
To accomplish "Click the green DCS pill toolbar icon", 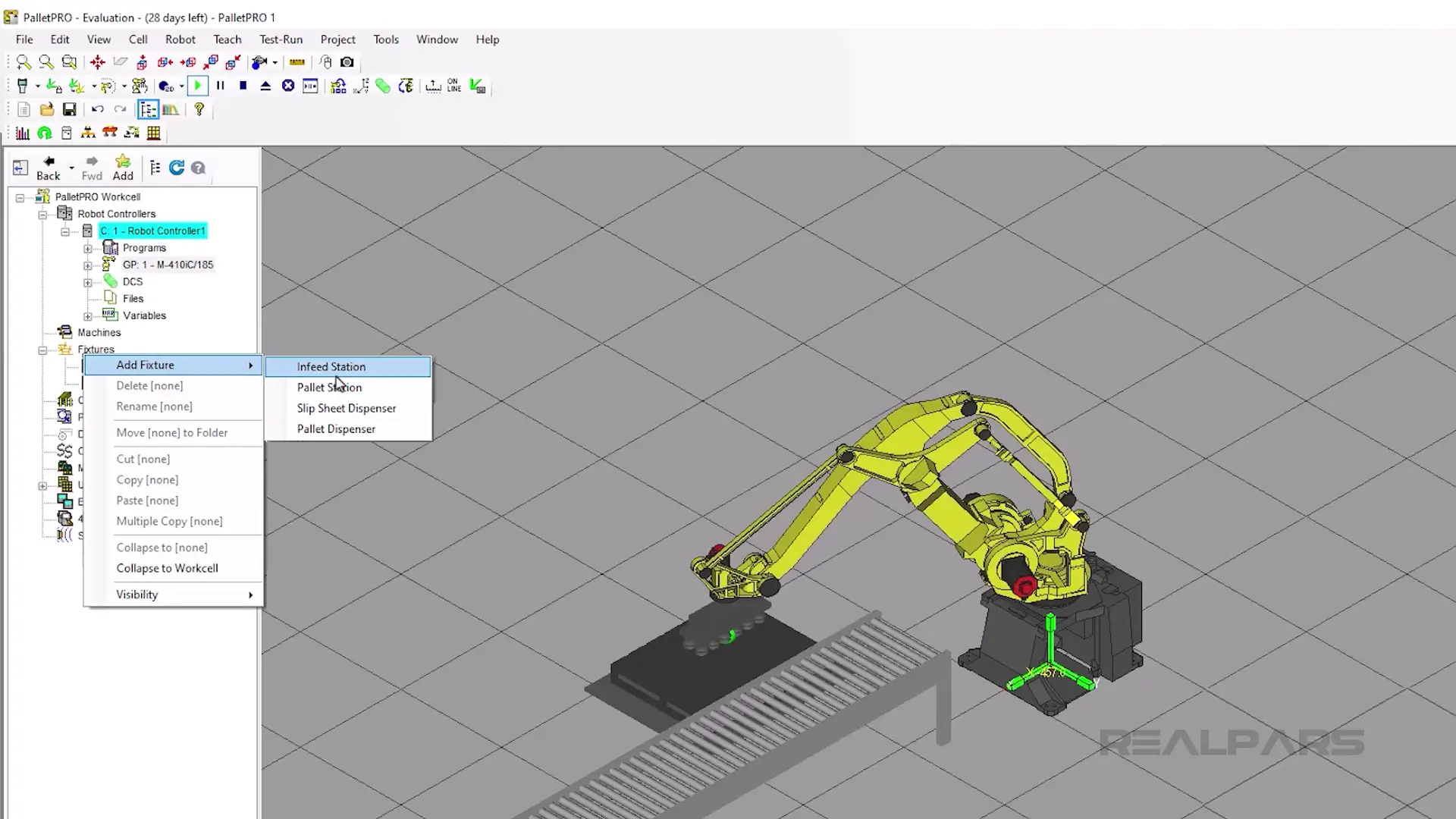I will [x=383, y=86].
